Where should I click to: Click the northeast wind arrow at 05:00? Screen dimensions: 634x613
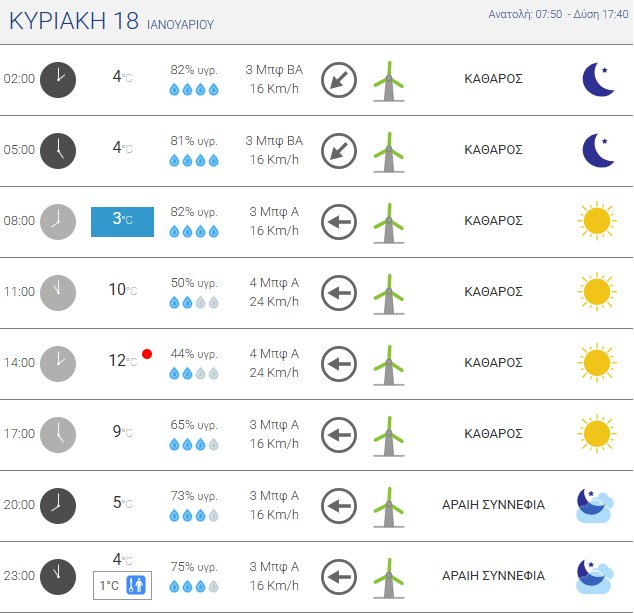(339, 150)
